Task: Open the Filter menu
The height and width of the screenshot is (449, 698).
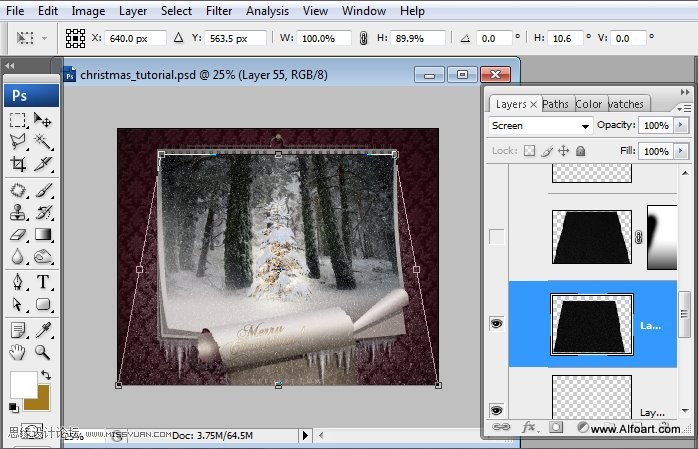Action: pos(219,11)
